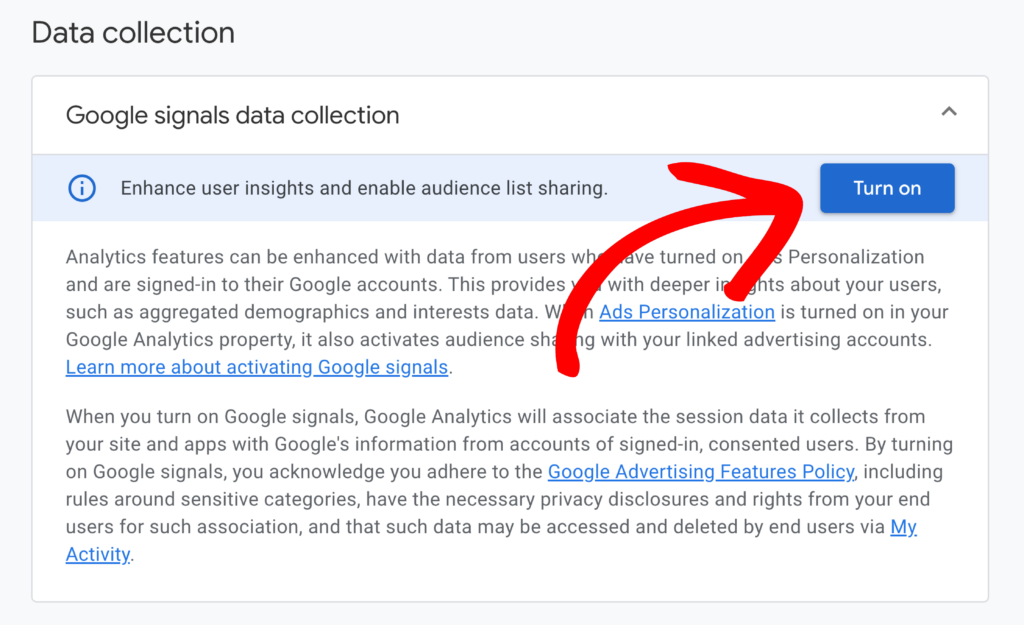
Task: Follow the Google Advertising Features Policy link
Action: pos(701,471)
